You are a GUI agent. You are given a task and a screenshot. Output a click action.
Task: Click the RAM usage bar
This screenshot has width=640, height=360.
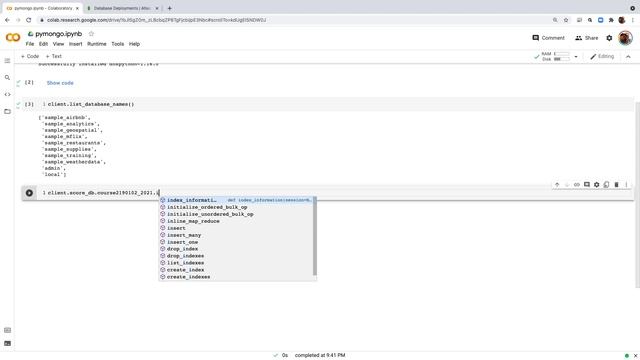[561, 54]
